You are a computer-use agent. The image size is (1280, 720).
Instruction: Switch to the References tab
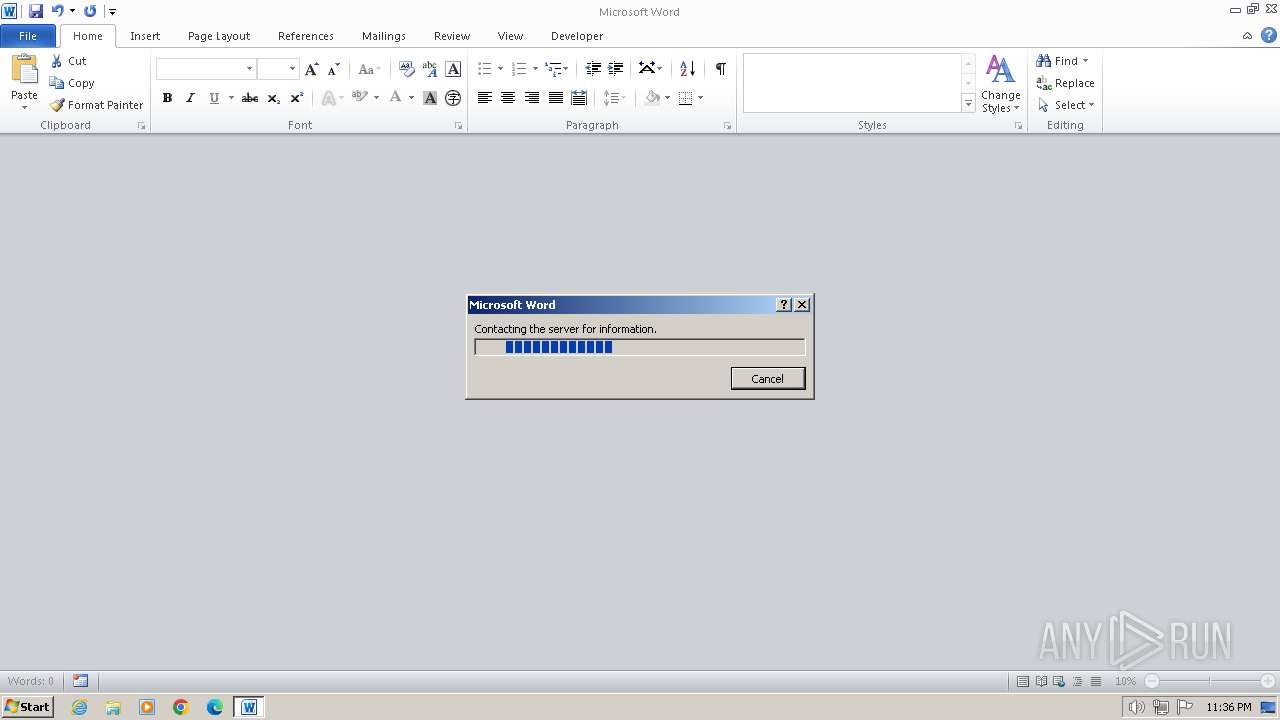point(306,36)
